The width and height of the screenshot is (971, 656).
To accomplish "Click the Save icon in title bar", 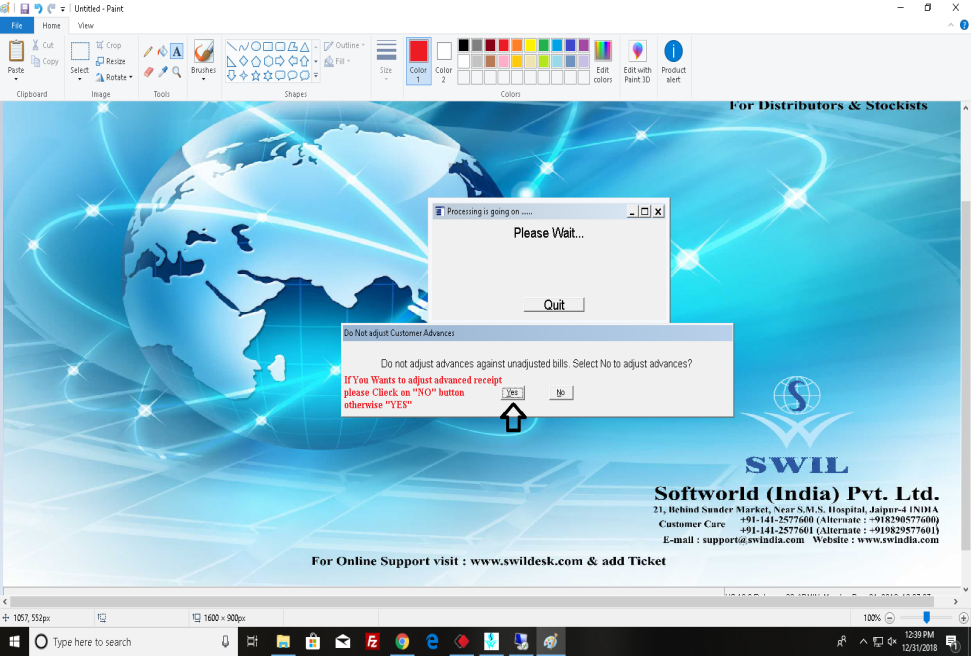I will 24,8.
